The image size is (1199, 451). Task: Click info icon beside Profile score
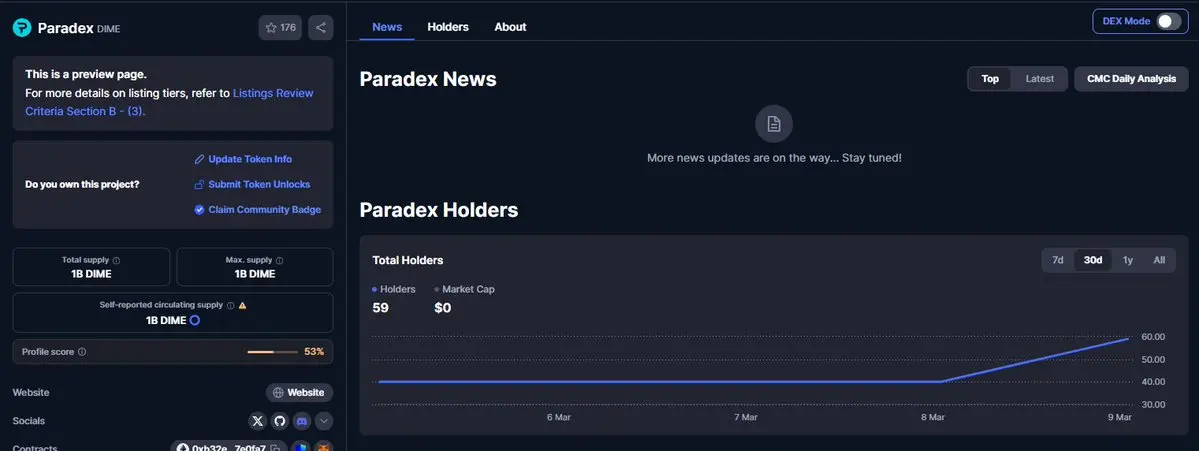pyautogui.click(x=82, y=352)
